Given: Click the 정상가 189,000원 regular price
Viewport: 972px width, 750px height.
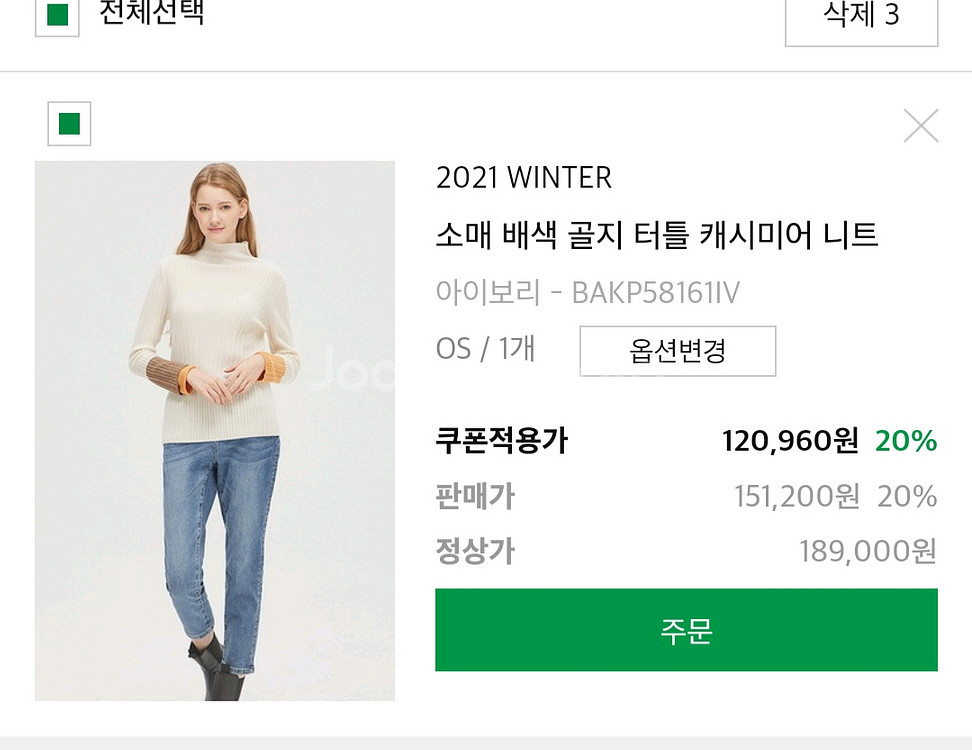Looking at the screenshot, I should (x=868, y=551).
